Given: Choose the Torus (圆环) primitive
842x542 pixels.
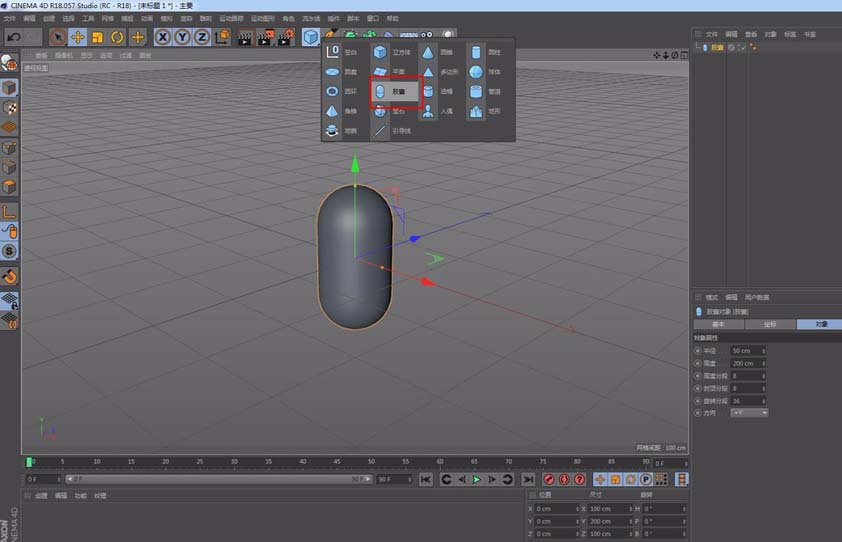Looking at the screenshot, I should coord(340,91).
